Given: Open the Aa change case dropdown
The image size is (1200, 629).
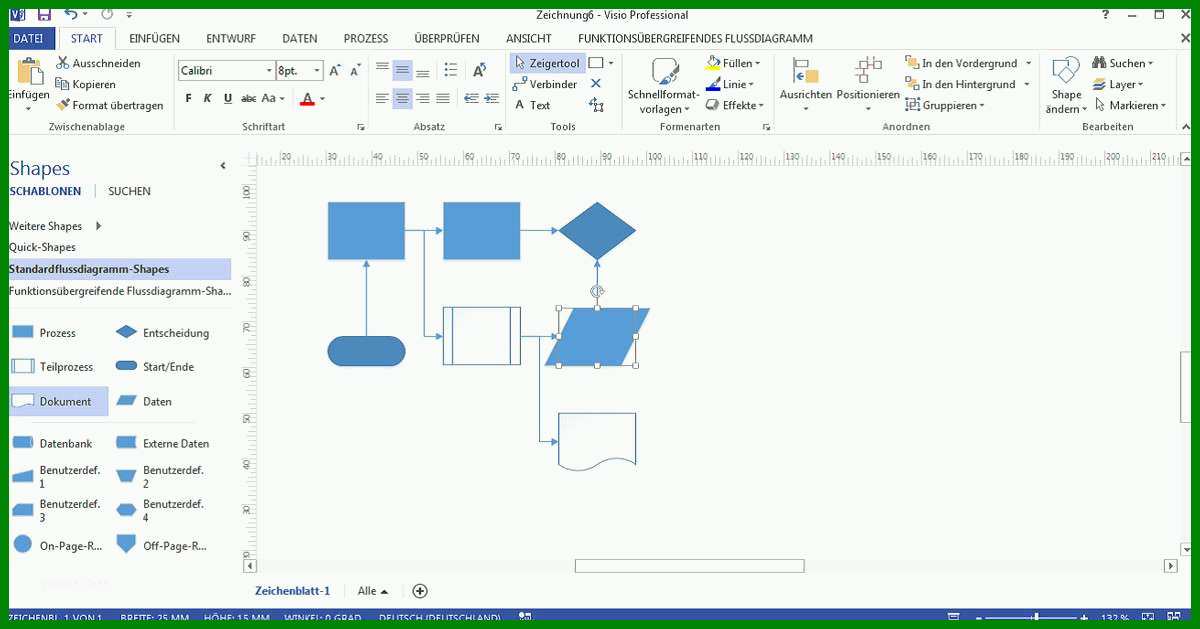Looking at the screenshot, I should coord(274,98).
